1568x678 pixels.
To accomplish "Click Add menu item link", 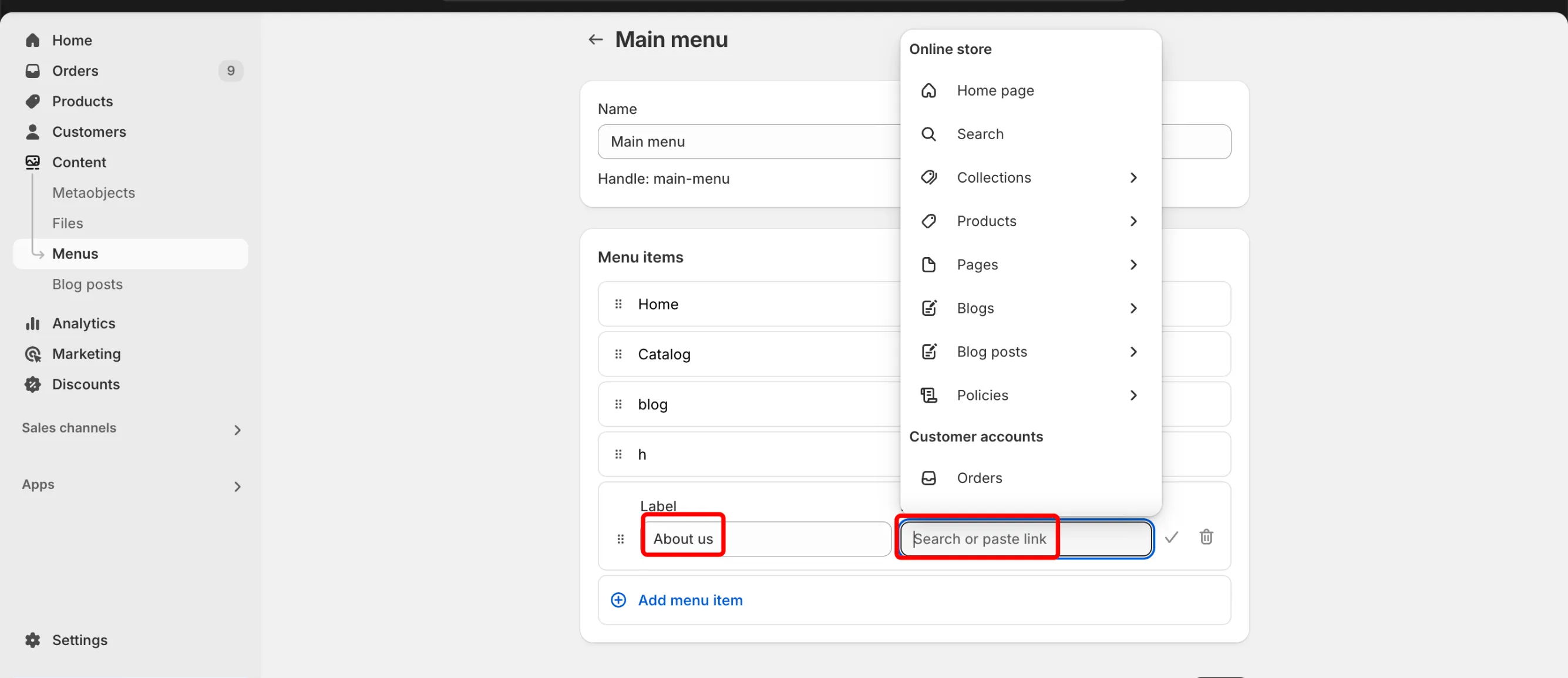I will [x=689, y=600].
